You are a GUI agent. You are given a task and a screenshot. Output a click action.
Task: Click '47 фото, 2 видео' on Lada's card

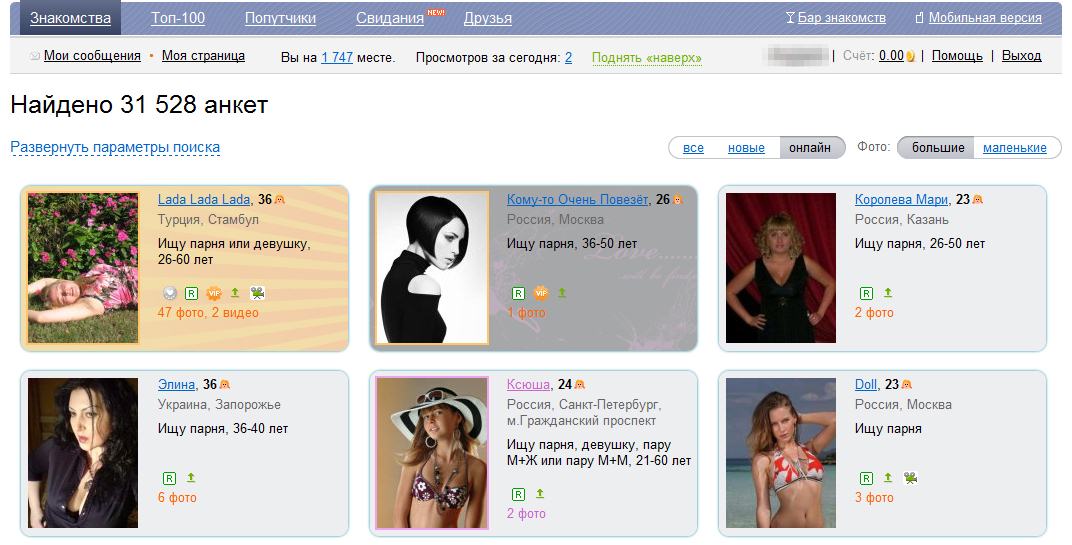click(x=208, y=313)
